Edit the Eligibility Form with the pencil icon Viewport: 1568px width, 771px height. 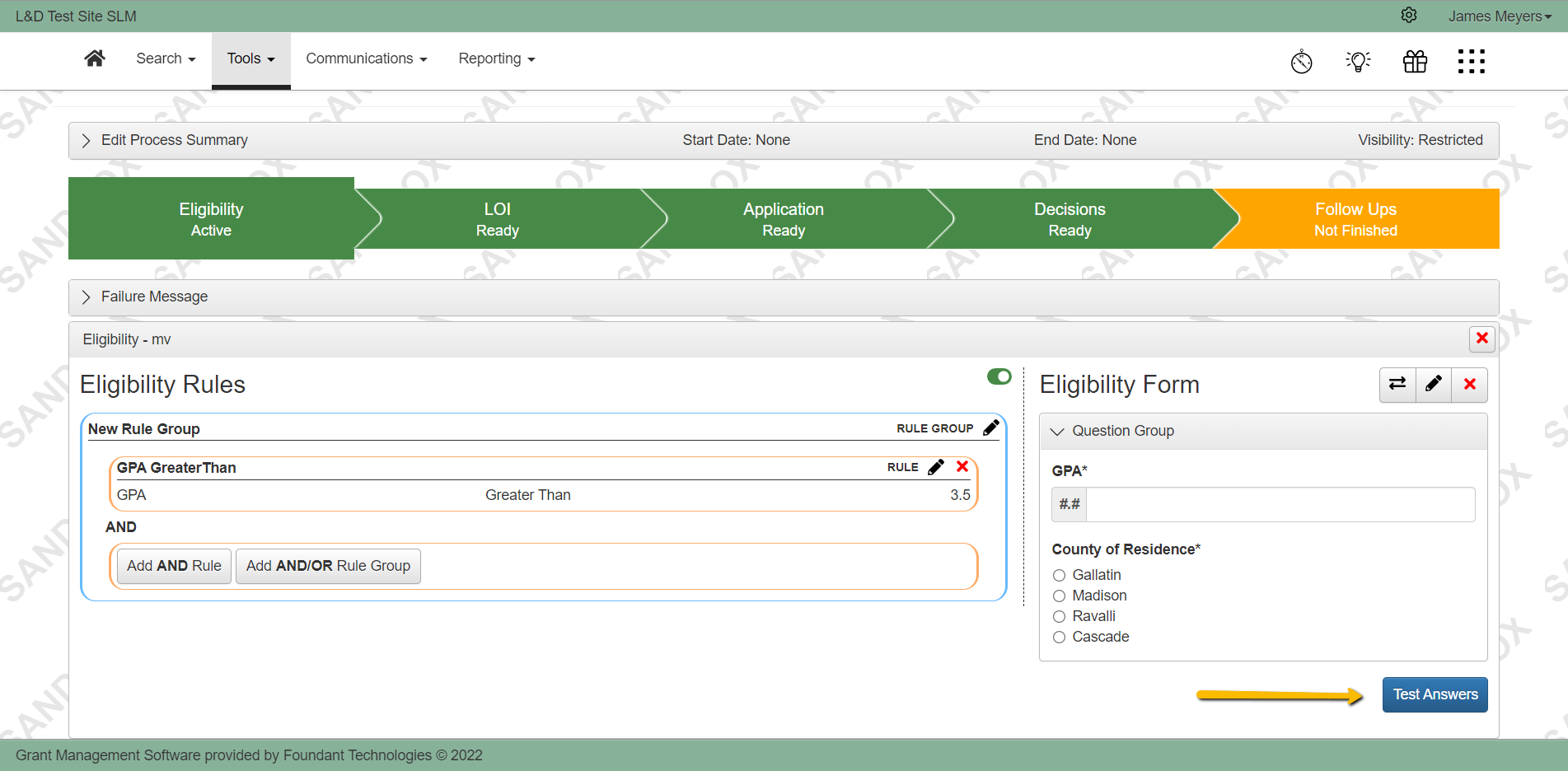[x=1433, y=385]
